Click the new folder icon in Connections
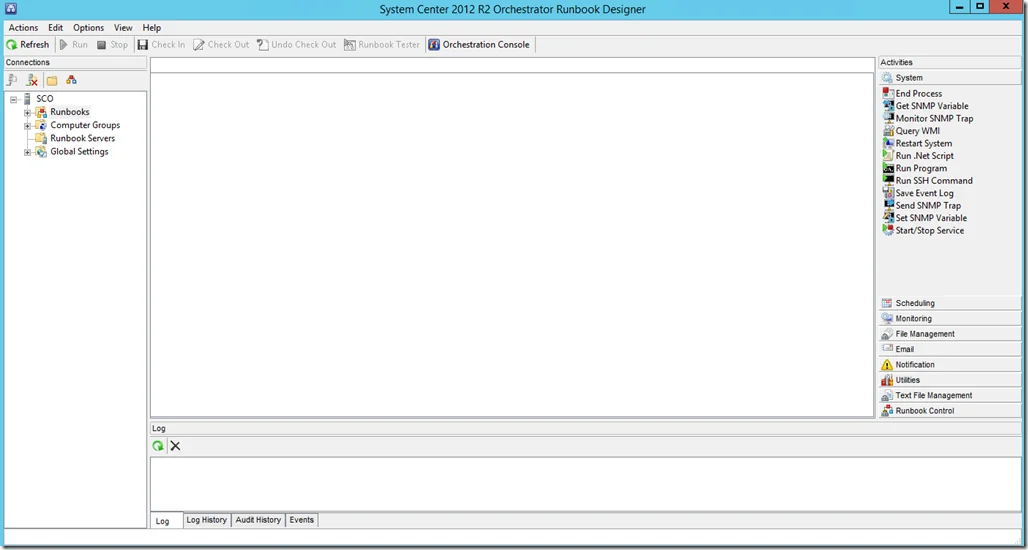Viewport: 1028px width, 550px height. click(52, 80)
